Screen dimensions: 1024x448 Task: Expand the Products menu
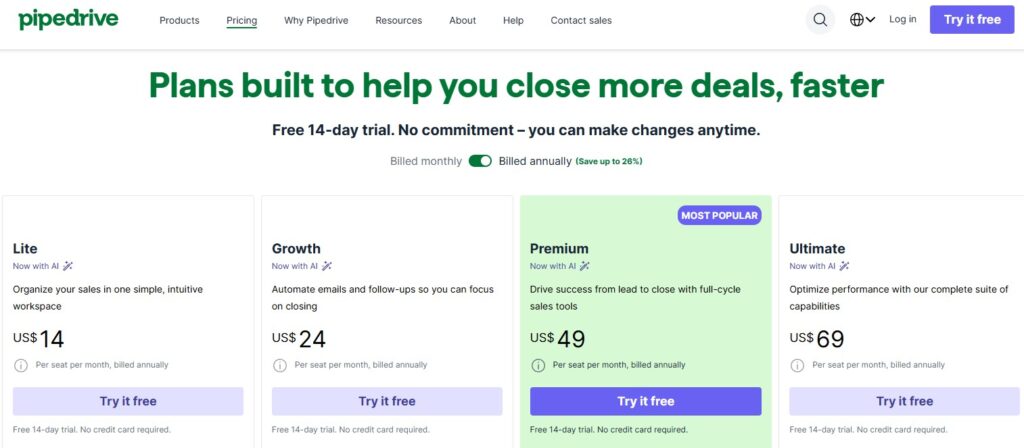pyautogui.click(x=179, y=20)
